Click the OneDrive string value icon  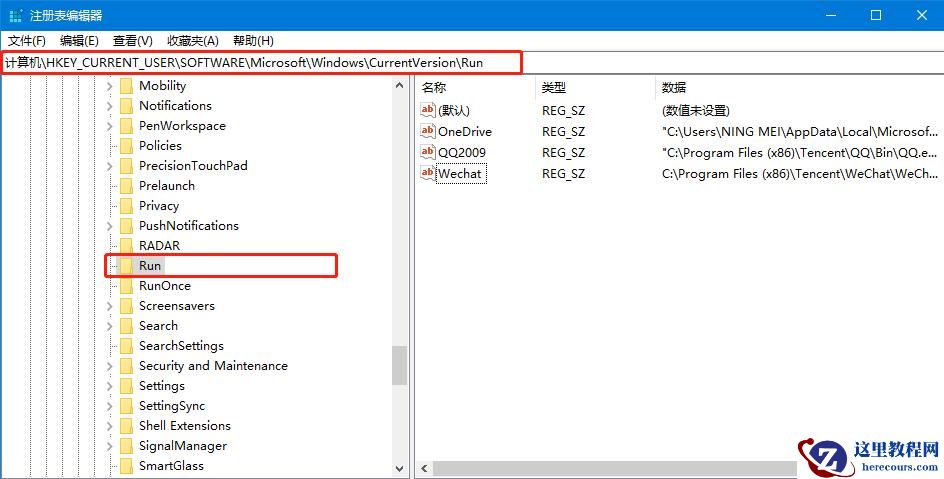(427, 131)
